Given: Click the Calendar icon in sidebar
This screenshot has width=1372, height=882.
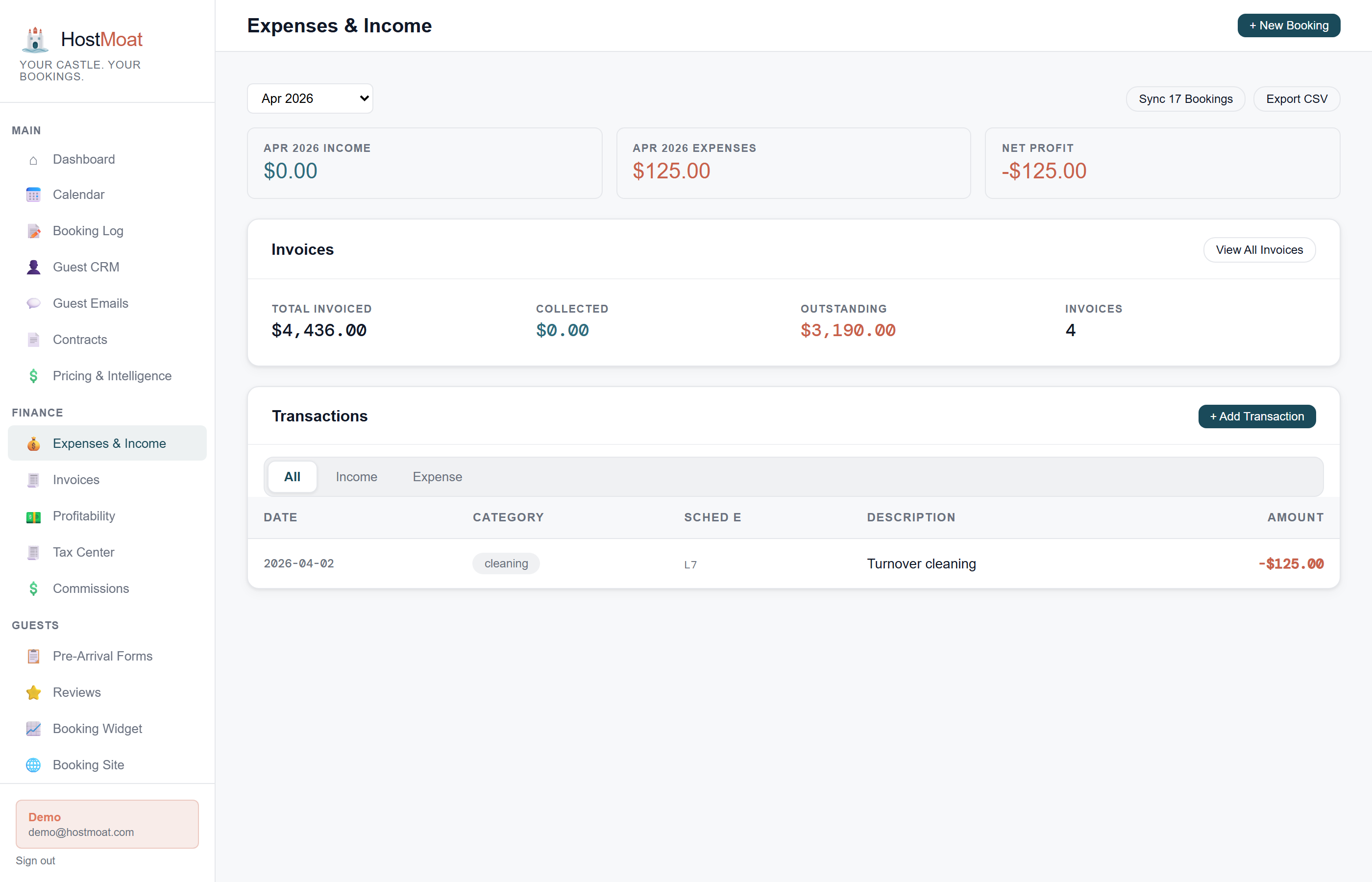Looking at the screenshot, I should click(x=33, y=195).
